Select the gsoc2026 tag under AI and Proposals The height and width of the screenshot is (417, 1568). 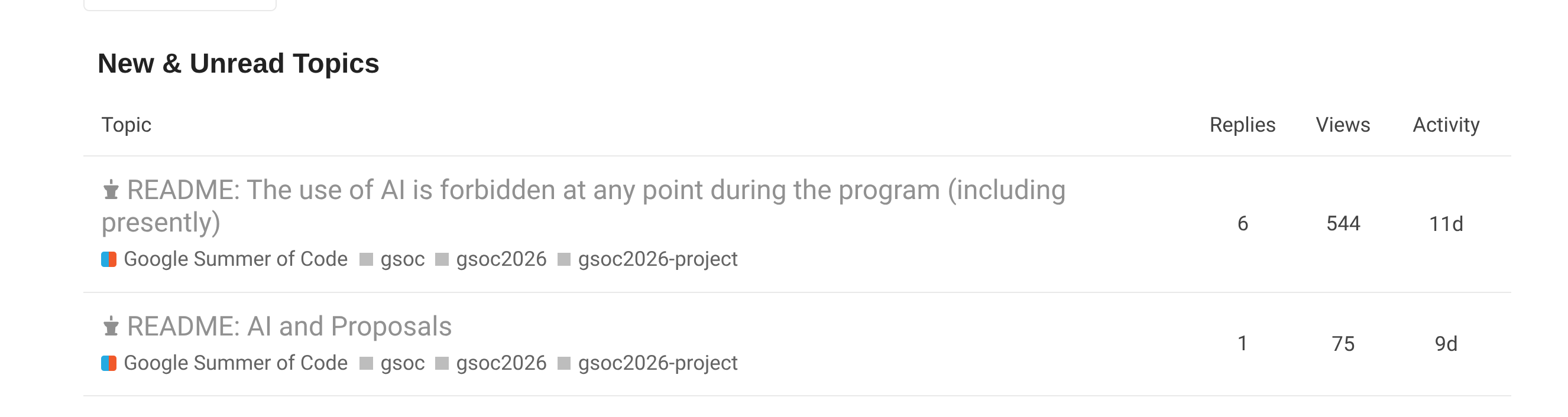point(501,363)
